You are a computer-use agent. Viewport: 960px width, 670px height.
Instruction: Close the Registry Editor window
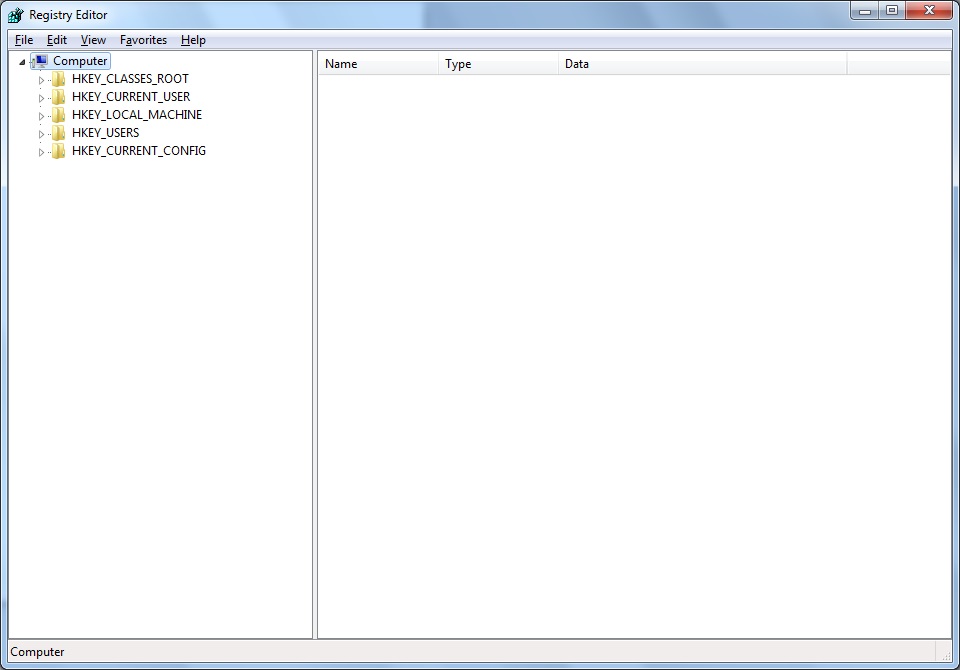pos(929,10)
